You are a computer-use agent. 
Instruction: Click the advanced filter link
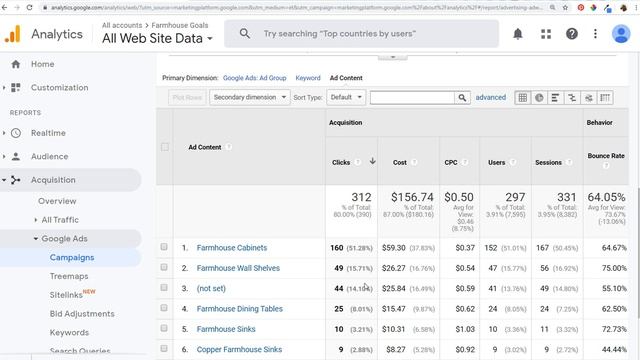[x=491, y=98]
